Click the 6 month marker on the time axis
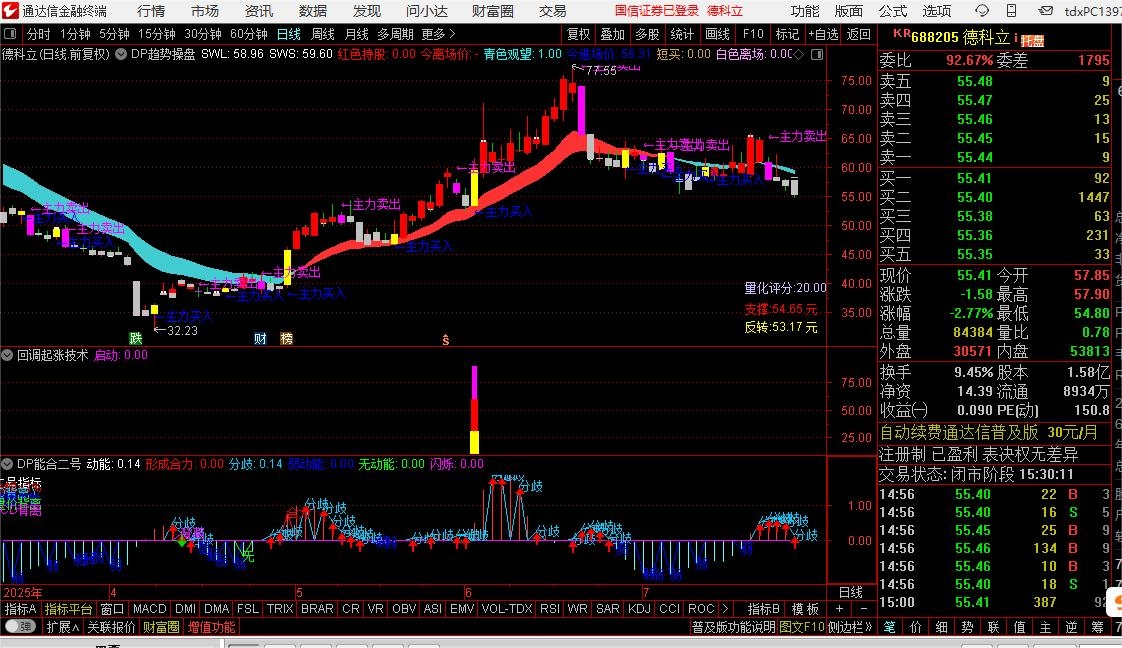 (x=468, y=592)
